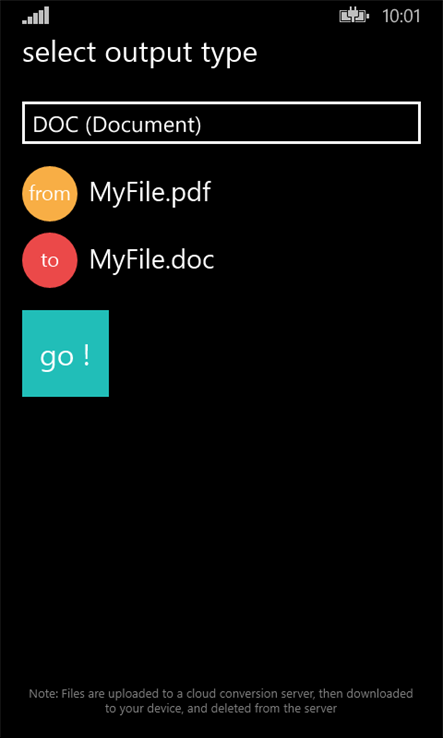This screenshot has width=443, height=738.
Task: Open the DOC (Document) output type dropdown
Action: (221, 122)
